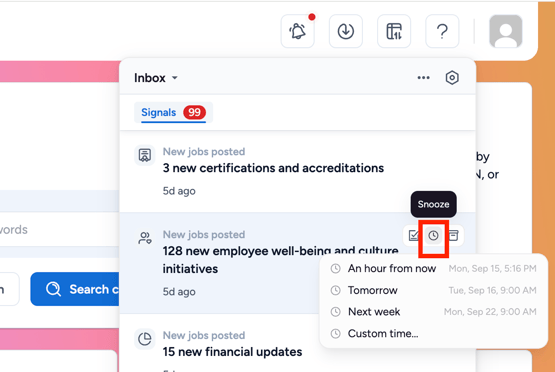Snooze until Next week
The image size is (555, 372).
(433, 312)
